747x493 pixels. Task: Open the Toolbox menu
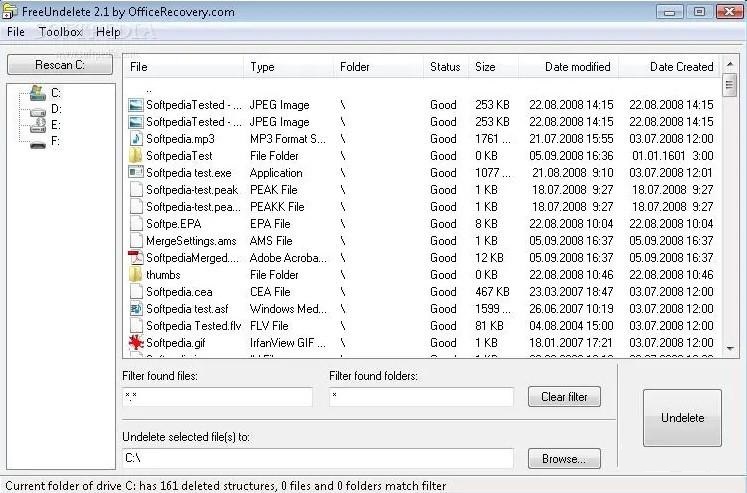click(60, 32)
